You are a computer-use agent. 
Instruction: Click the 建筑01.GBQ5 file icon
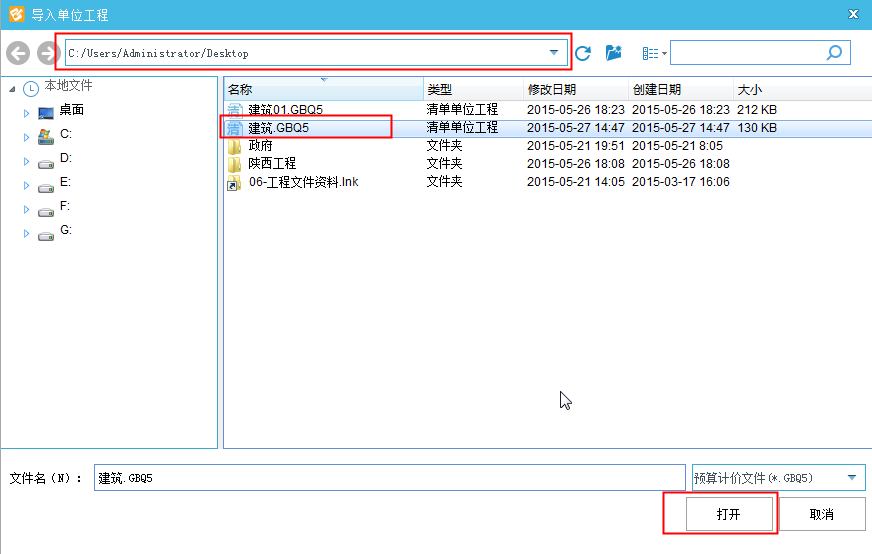click(235, 110)
